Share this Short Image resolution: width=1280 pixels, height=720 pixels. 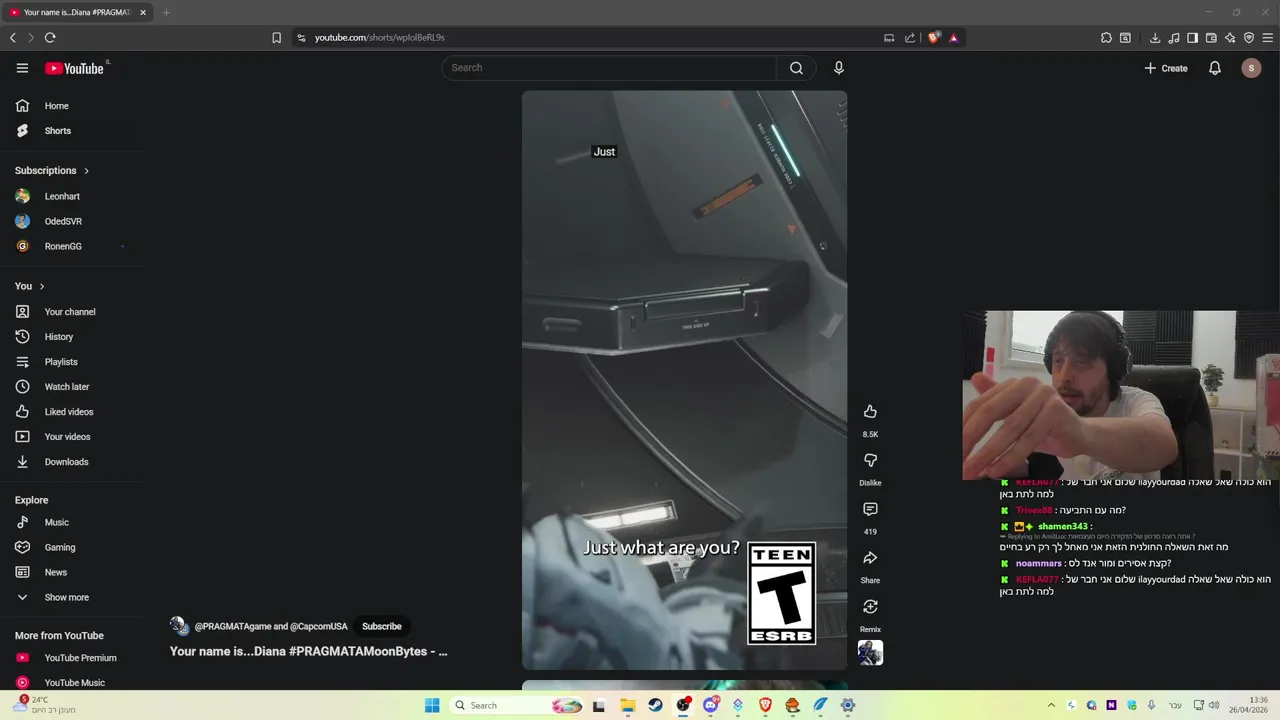pos(870,558)
